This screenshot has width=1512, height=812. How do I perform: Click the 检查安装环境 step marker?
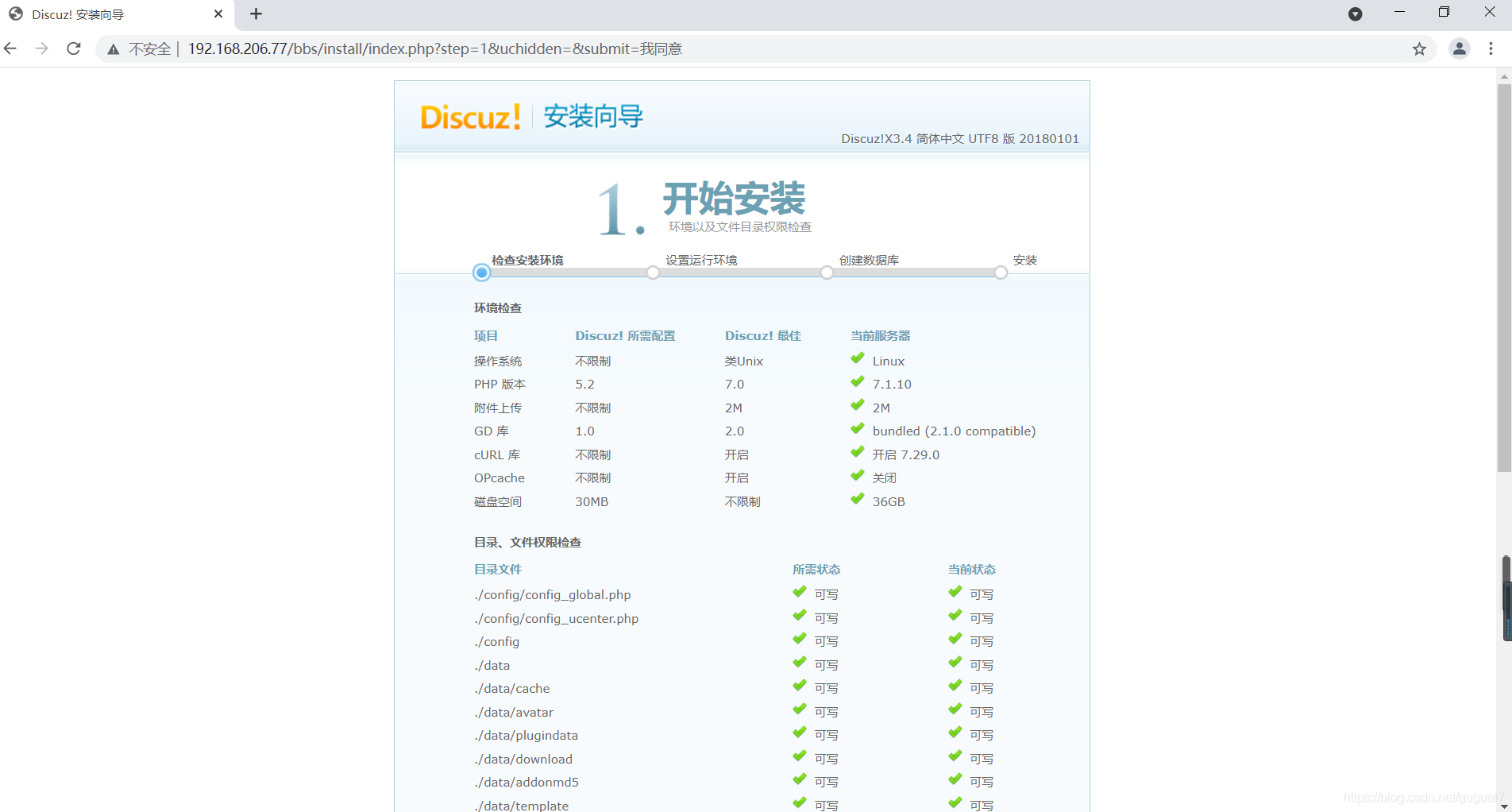tap(481, 273)
